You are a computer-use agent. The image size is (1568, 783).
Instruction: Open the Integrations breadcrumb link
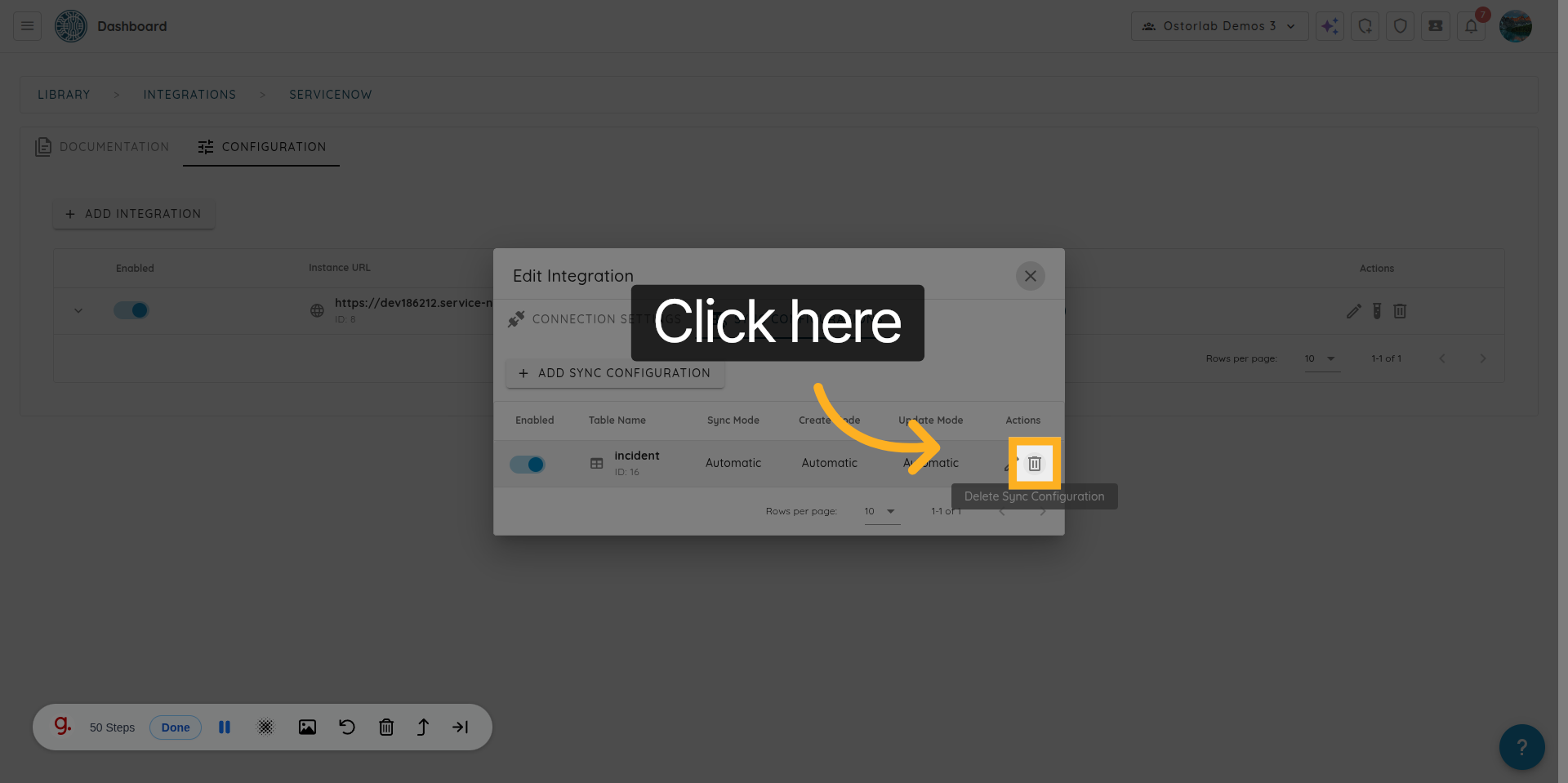click(x=189, y=94)
